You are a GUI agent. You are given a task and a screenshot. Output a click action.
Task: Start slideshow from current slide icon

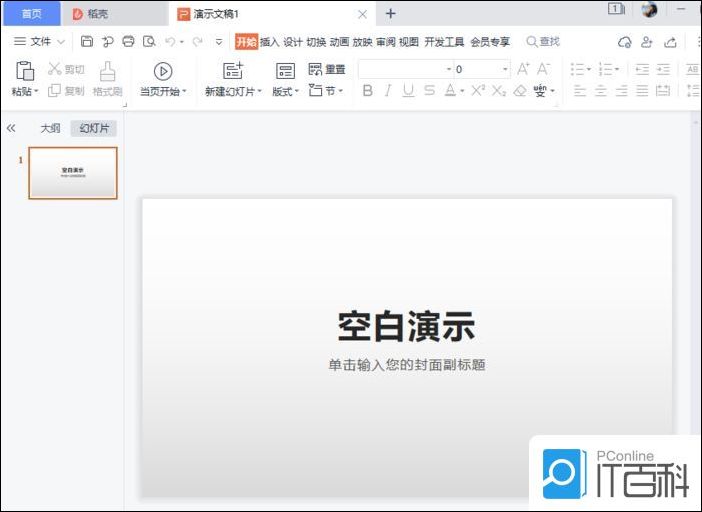pos(163,71)
